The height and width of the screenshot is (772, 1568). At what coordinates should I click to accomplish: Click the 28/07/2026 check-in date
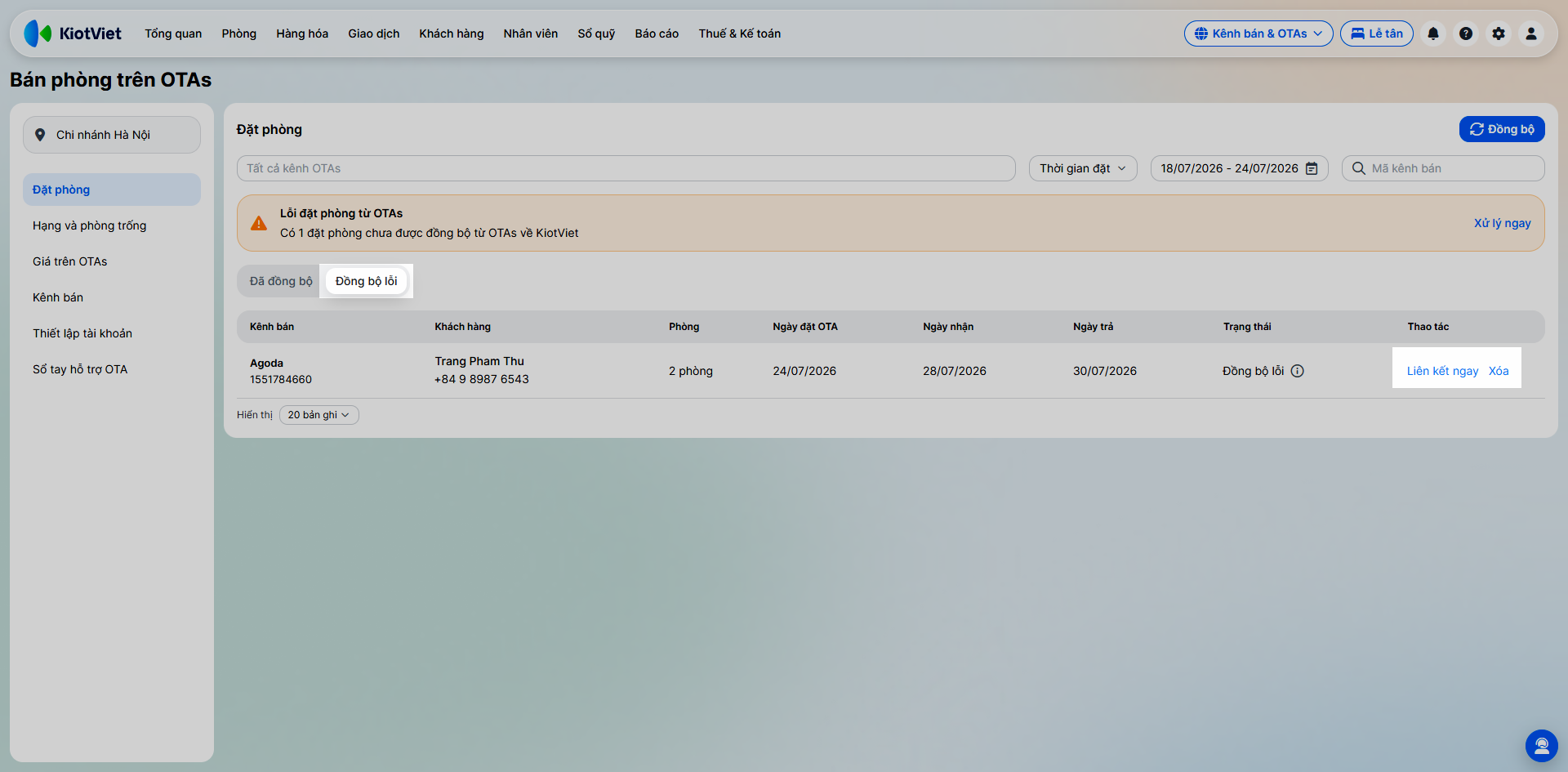tap(955, 371)
